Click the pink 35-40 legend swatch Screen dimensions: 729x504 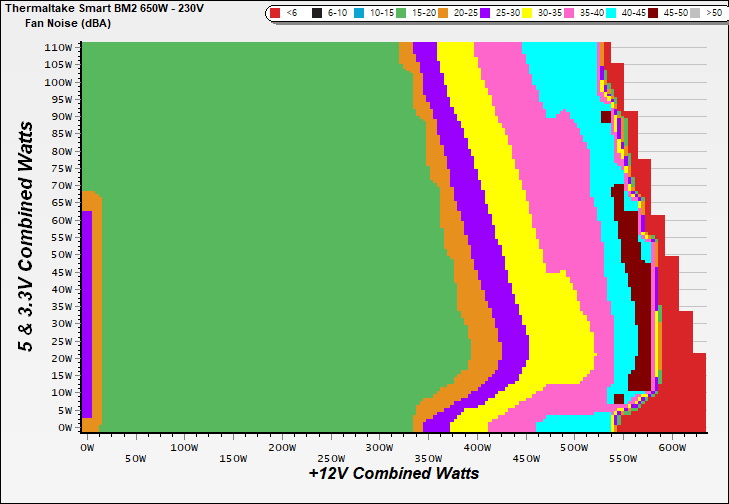point(569,14)
